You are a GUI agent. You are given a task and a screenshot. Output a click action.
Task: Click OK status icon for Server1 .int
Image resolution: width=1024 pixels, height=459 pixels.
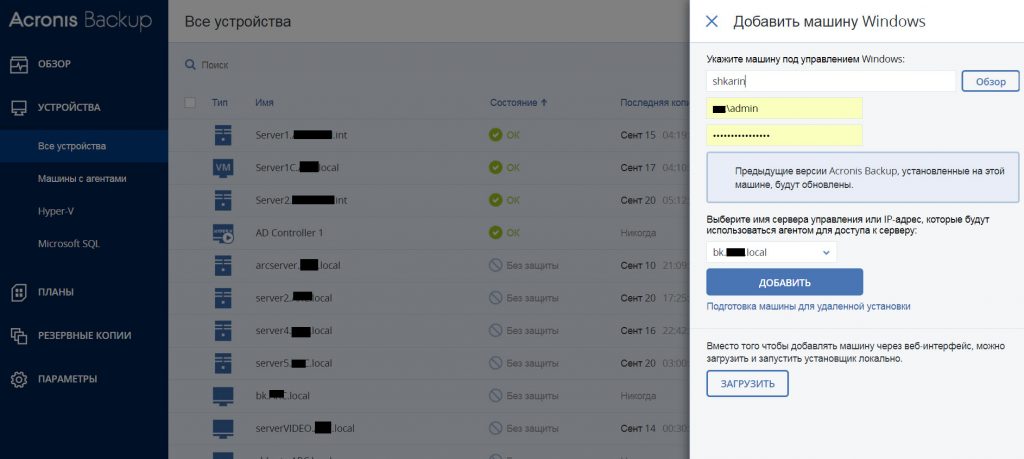point(496,135)
